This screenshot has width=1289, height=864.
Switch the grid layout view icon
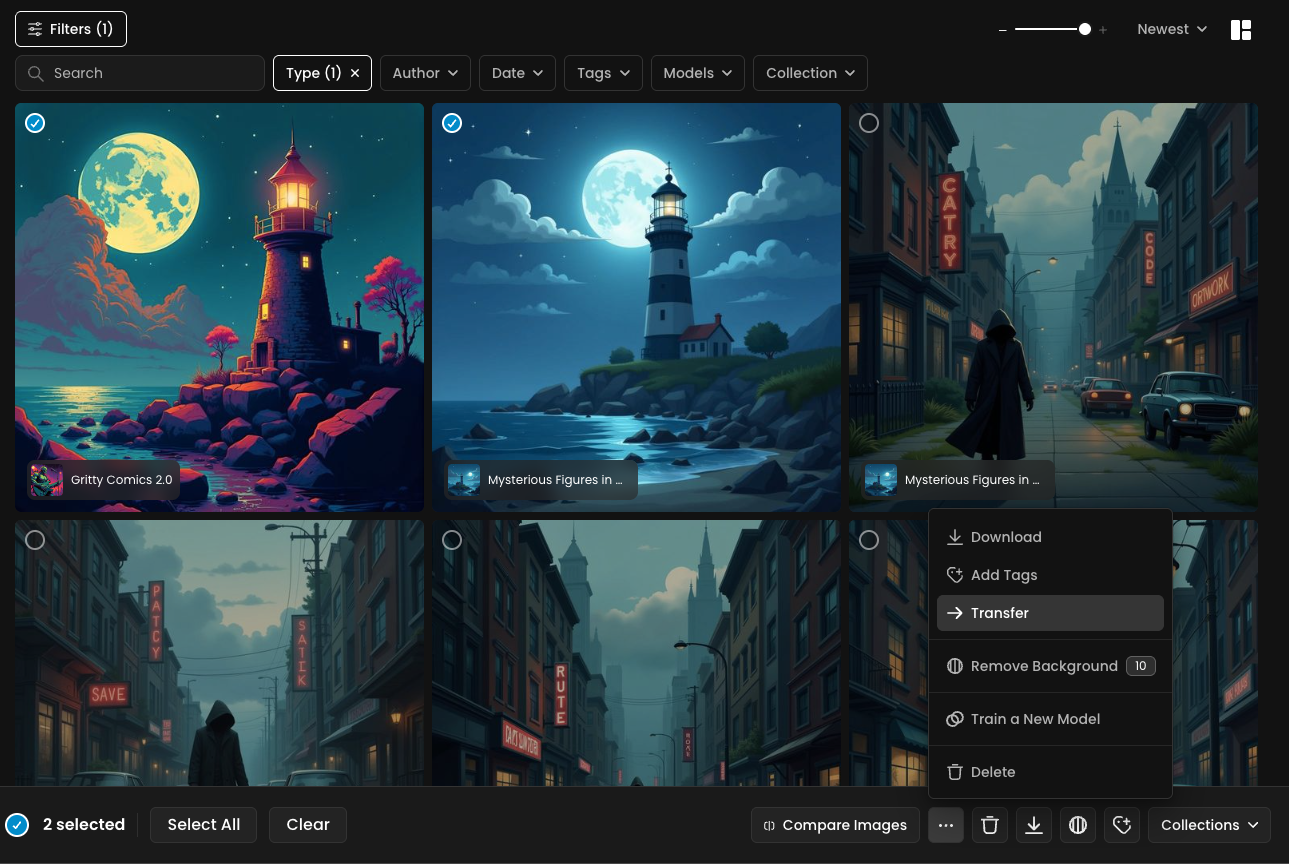[1241, 30]
